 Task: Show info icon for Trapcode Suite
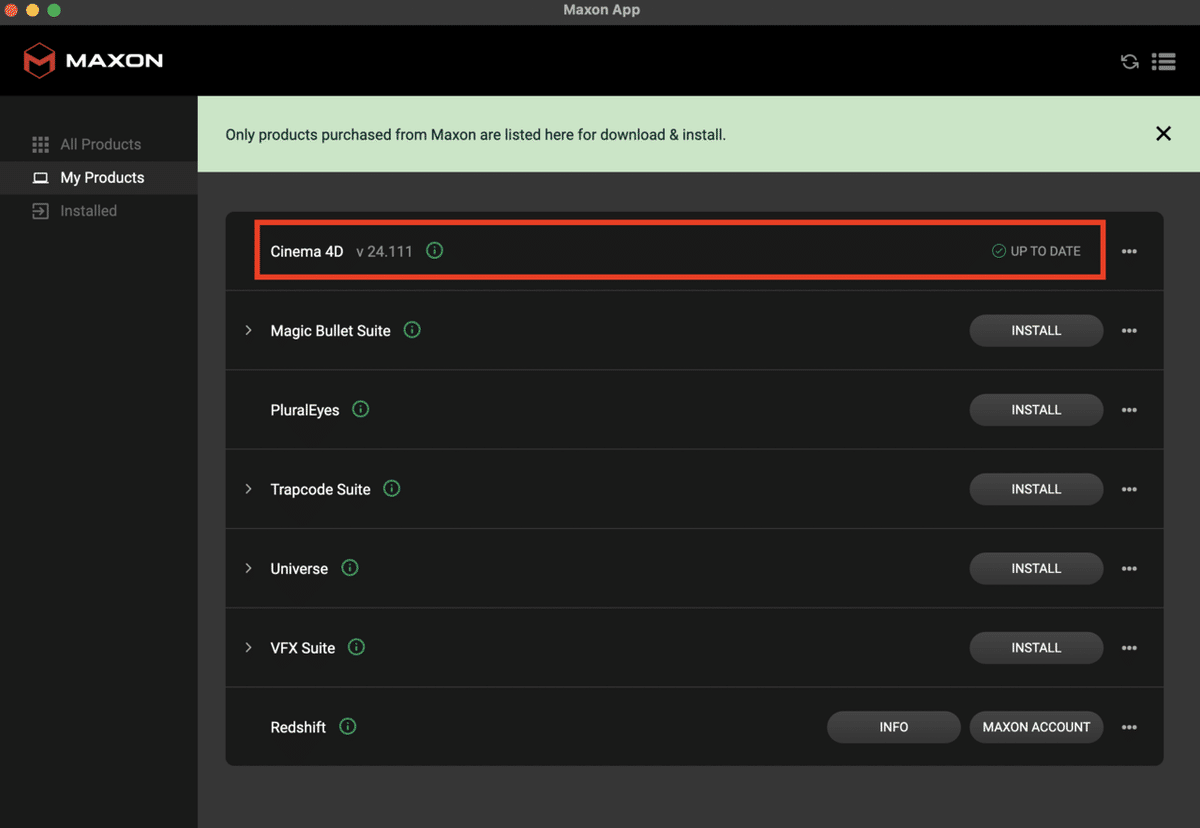pyautogui.click(x=392, y=489)
